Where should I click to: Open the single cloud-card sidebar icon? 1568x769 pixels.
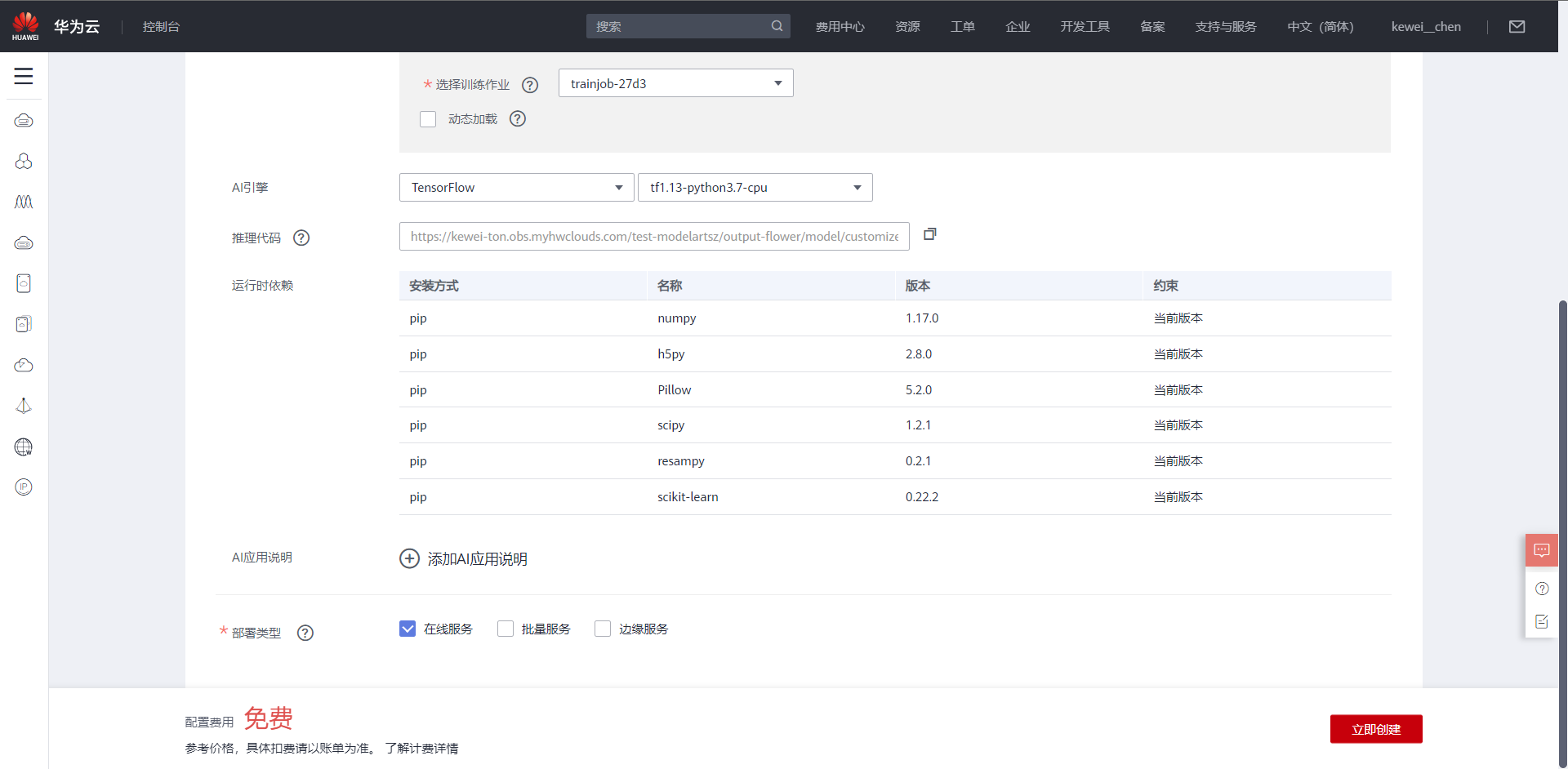tap(24, 283)
